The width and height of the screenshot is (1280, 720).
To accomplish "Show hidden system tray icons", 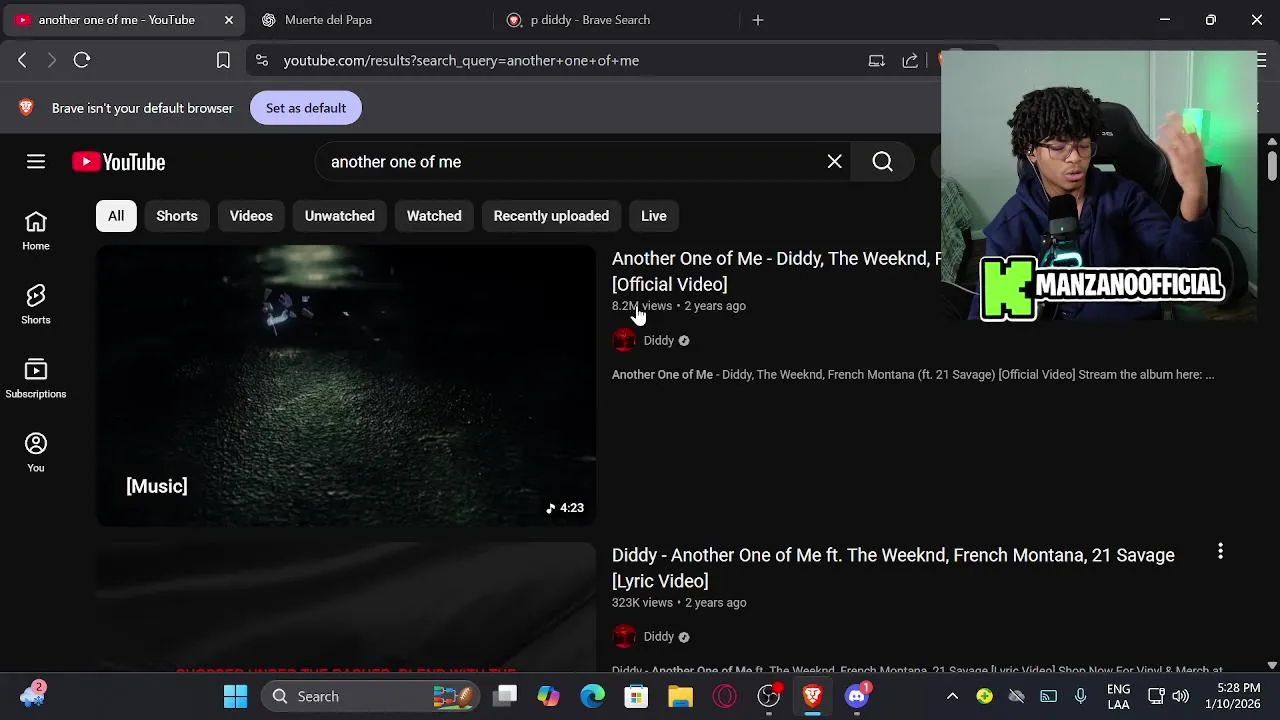I will pyautogui.click(x=952, y=696).
